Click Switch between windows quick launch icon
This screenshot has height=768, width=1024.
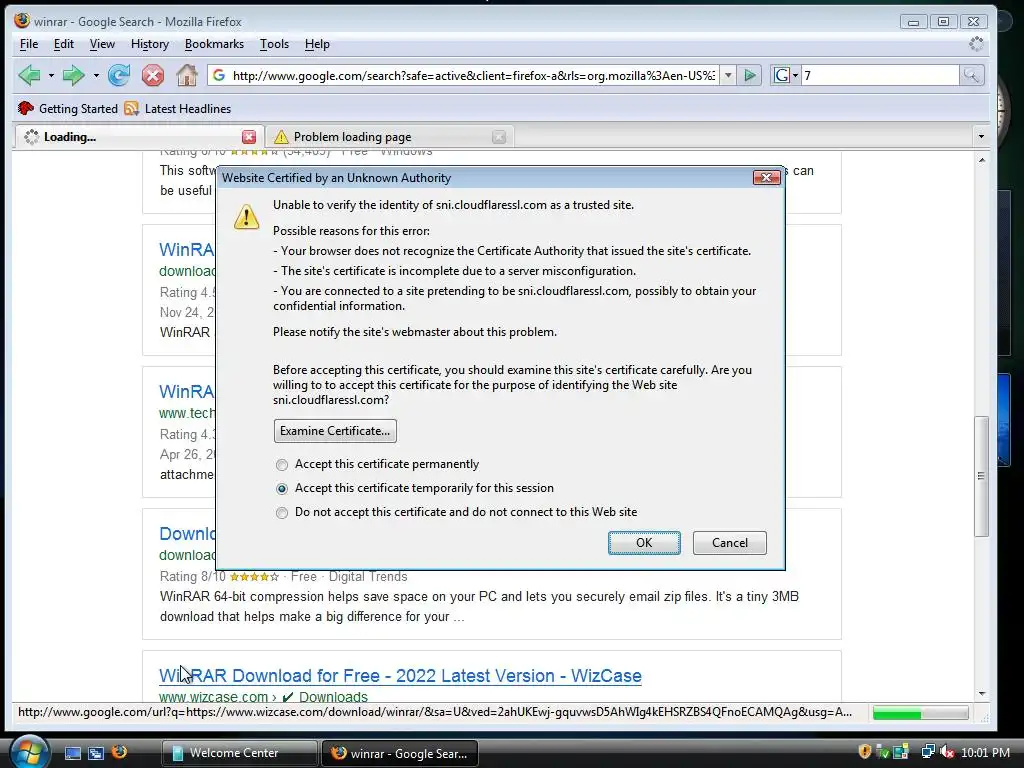click(x=96, y=753)
